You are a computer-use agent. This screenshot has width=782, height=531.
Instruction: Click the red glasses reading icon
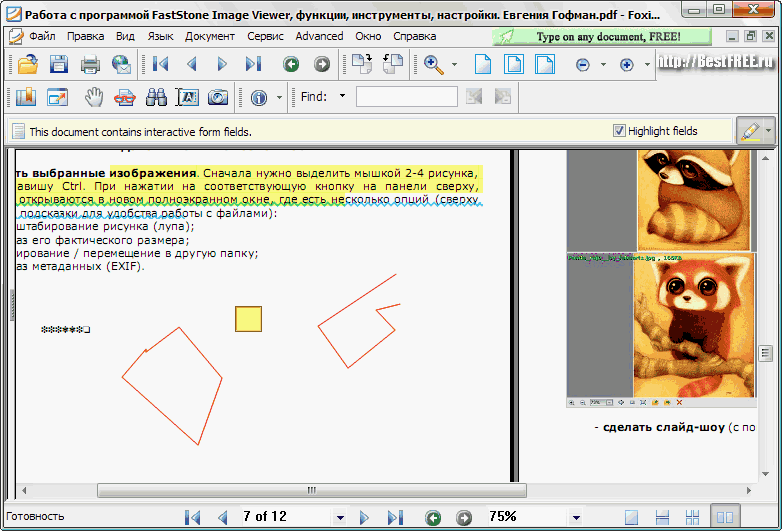coord(124,98)
